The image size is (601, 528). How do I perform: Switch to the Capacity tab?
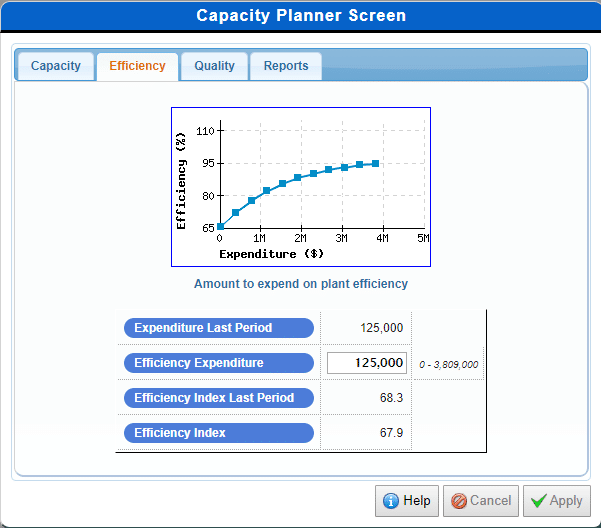56,66
